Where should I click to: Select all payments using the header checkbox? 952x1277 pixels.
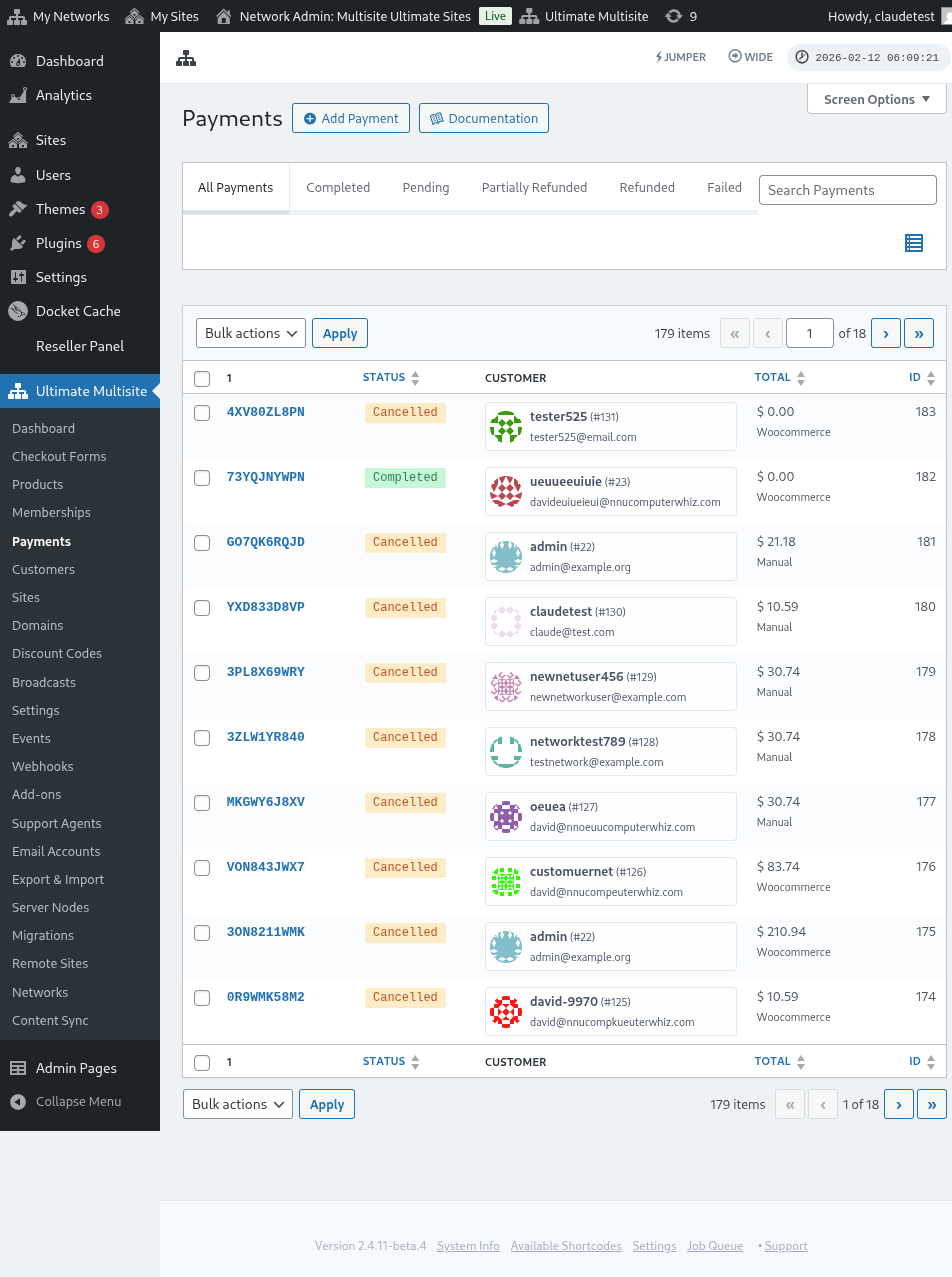coord(202,378)
